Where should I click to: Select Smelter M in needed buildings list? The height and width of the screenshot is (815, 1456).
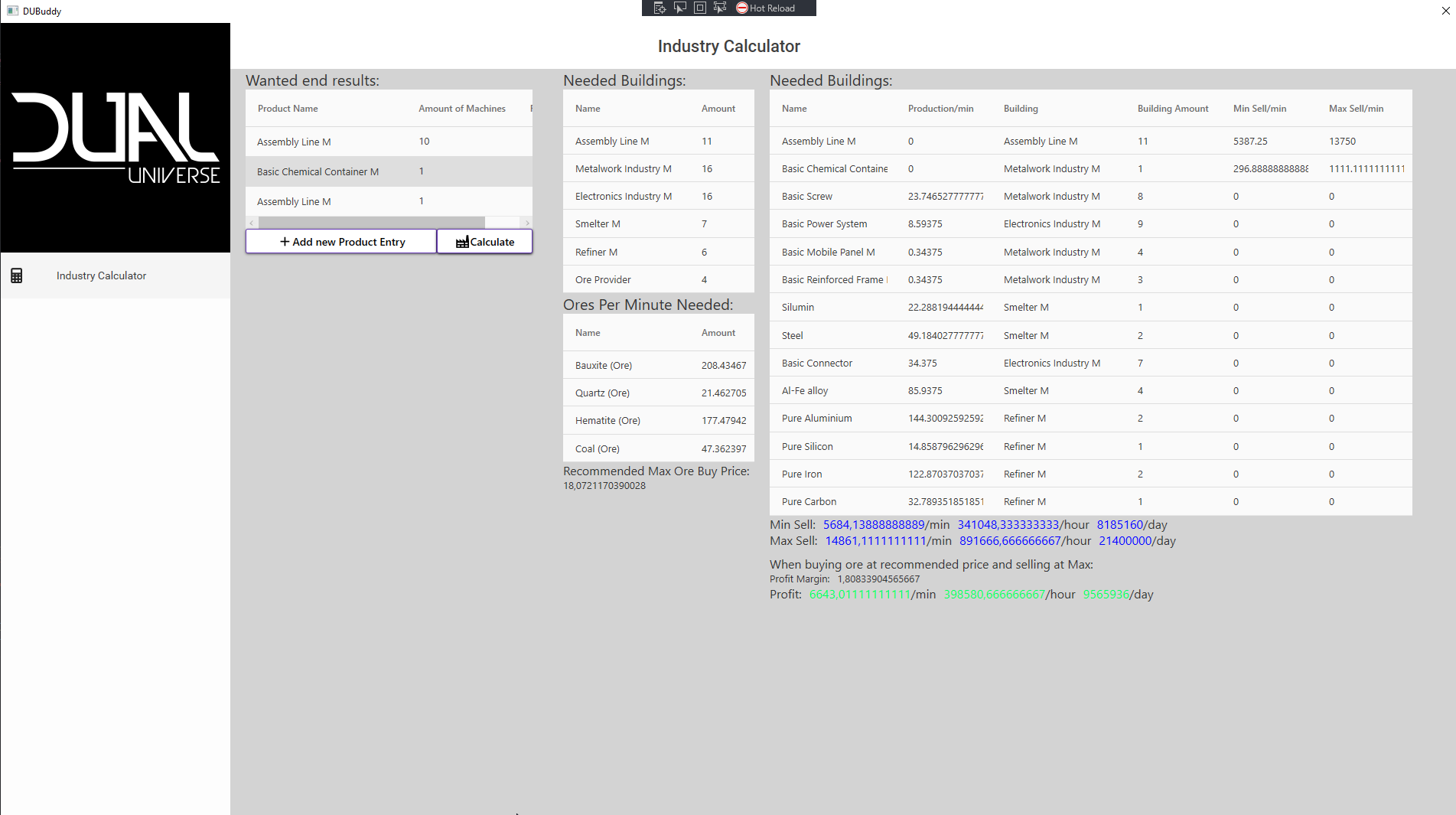pyautogui.click(x=659, y=224)
